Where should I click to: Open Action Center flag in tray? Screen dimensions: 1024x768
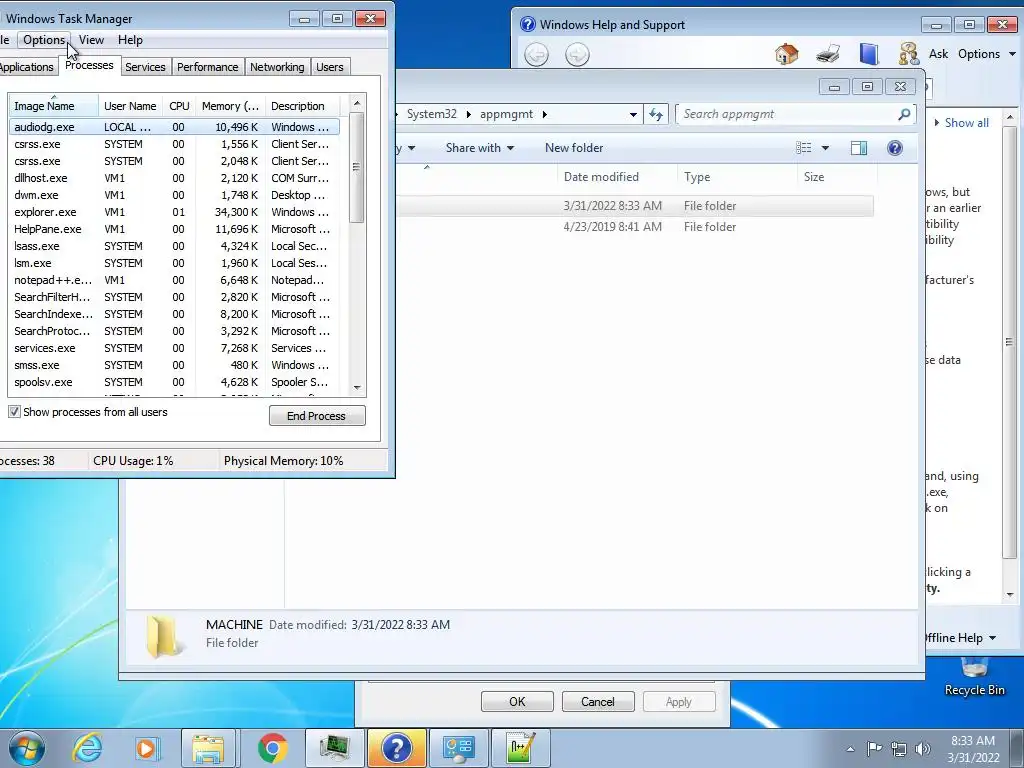coord(874,748)
